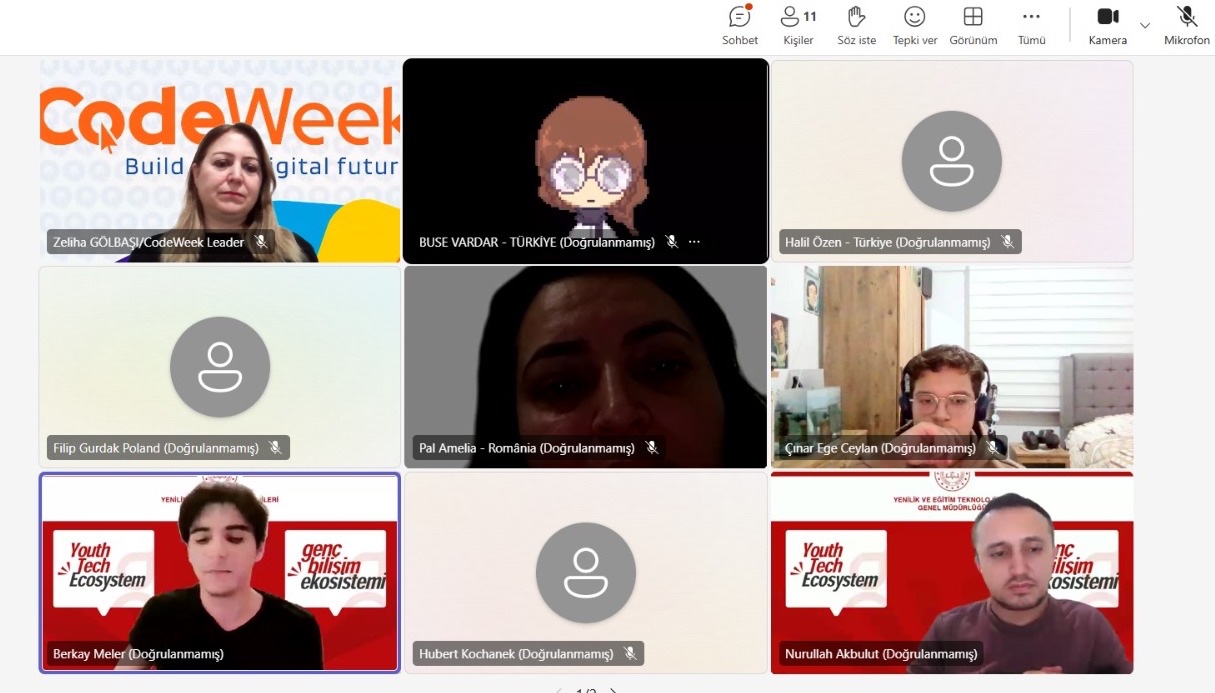Click muted mic icon beside Filip Gurdak Poland
The width and height of the screenshot is (1215, 693).
275,448
